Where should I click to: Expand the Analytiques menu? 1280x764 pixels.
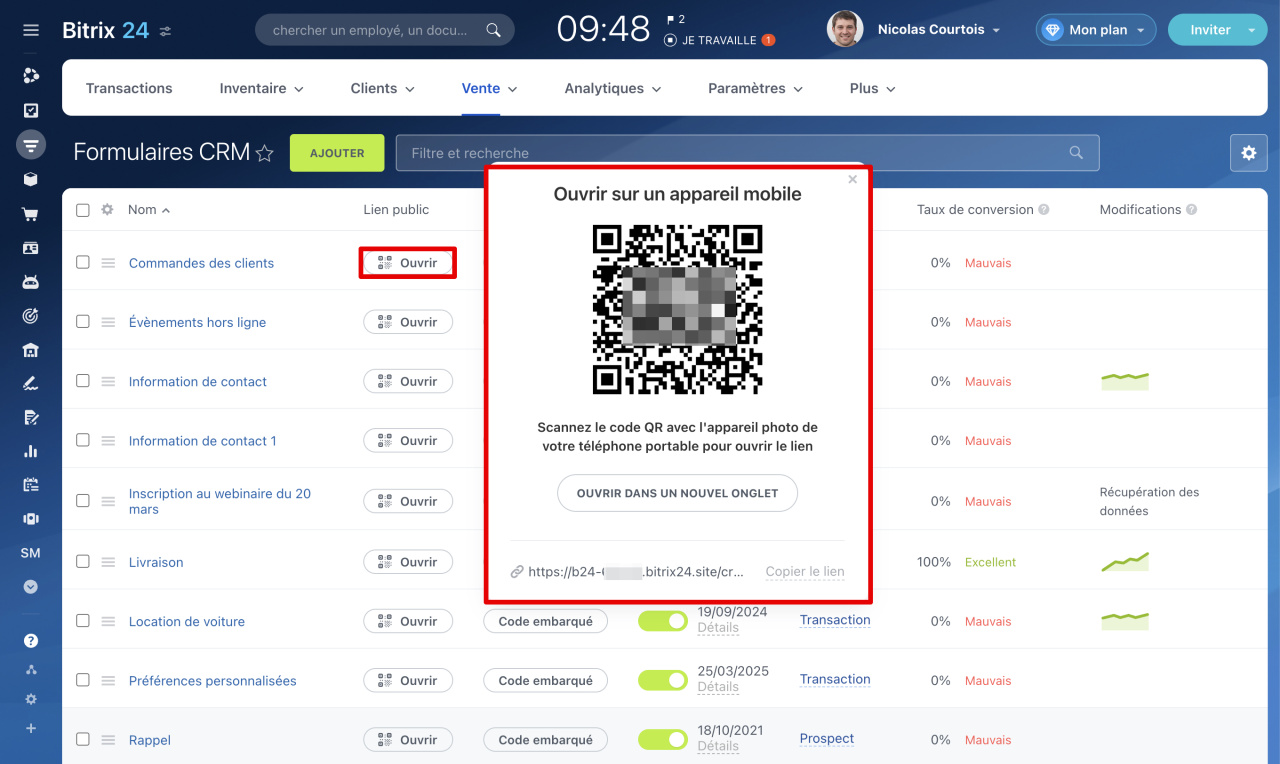(612, 88)
